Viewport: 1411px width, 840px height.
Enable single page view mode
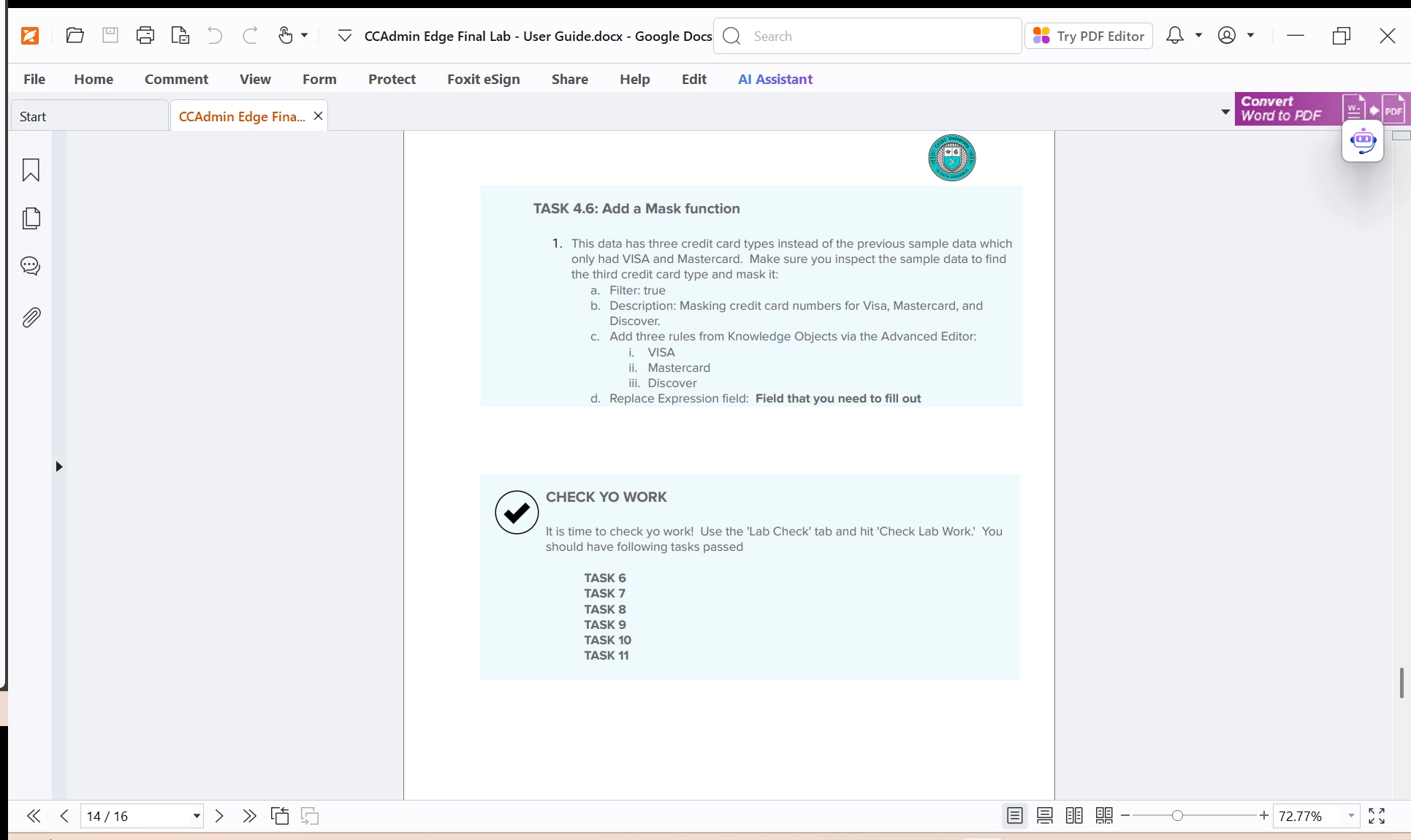click(1014, 816)
